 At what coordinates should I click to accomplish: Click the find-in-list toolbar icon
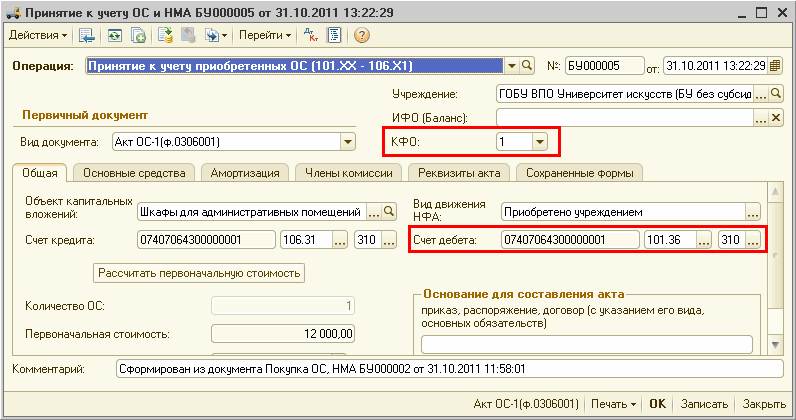[86, 35]
